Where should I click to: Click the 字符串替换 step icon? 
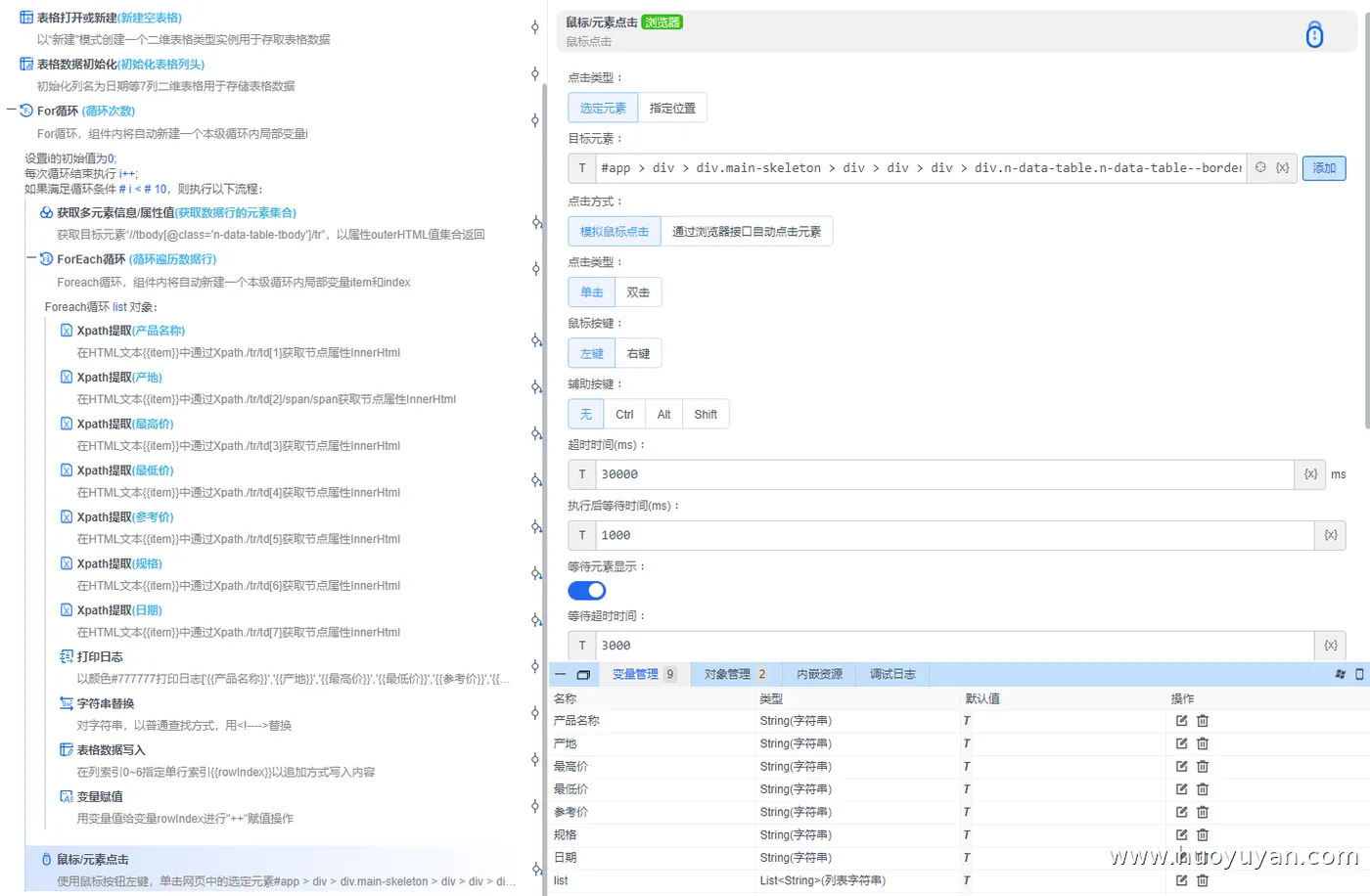pyautogui.click(x=67, y=703)
